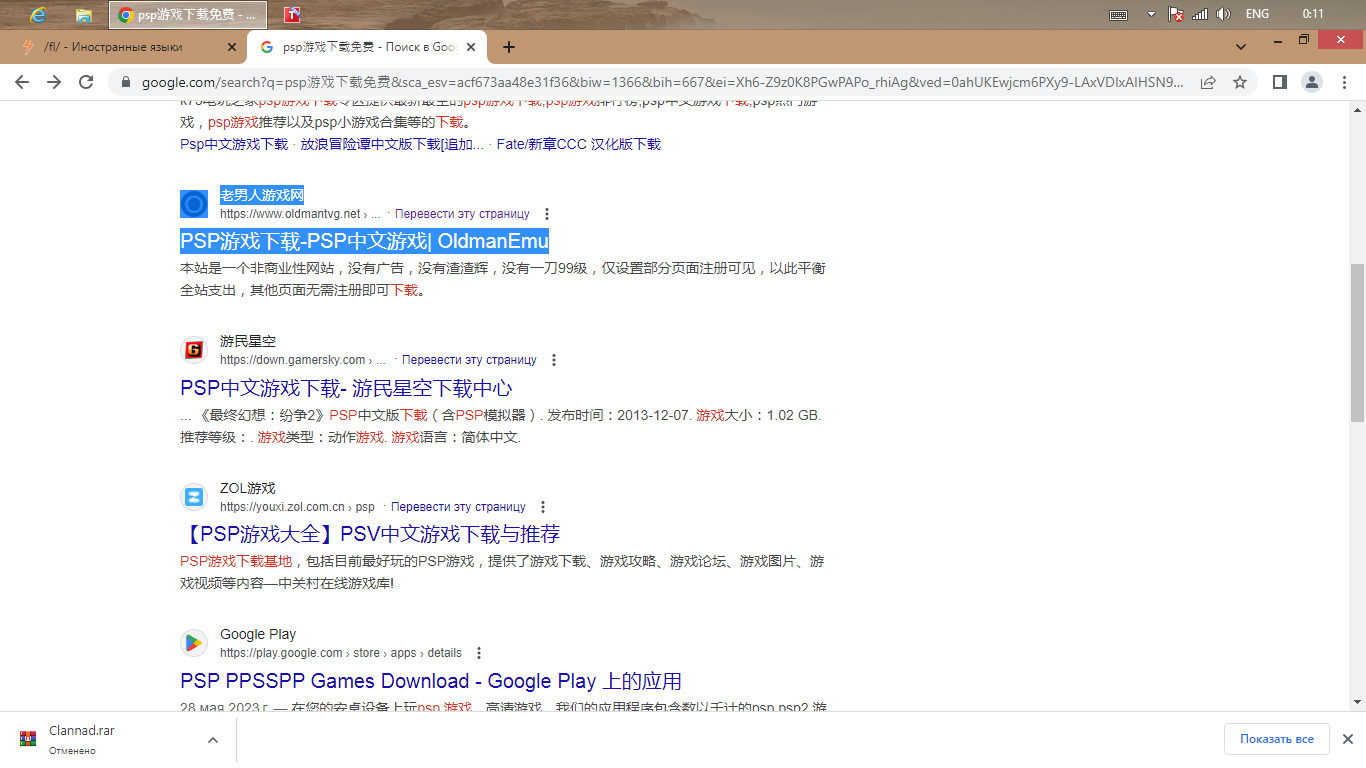The width and height of the screenshot is (1366, 768).
Task: Click the flag notification tray icon
Action: click(1177, 14)
